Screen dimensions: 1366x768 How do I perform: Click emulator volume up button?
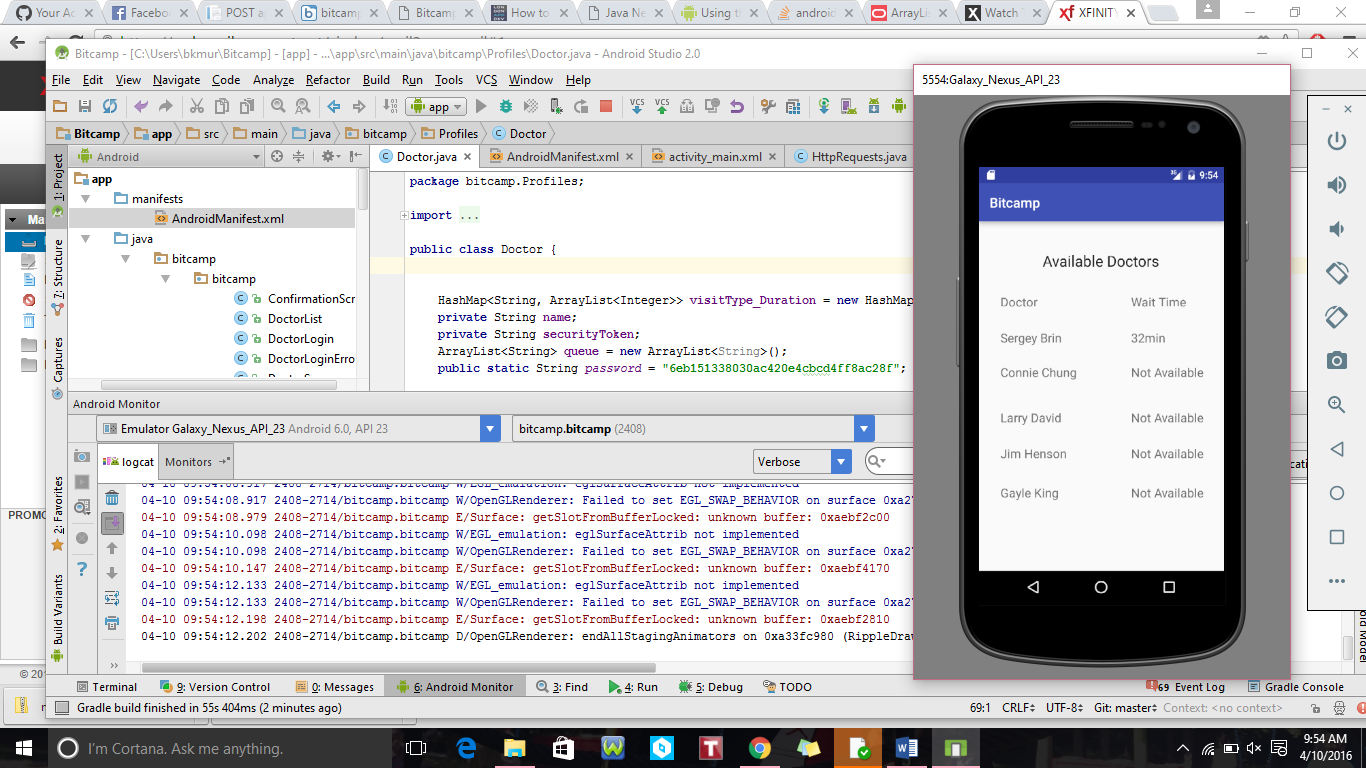[1336, 185]
